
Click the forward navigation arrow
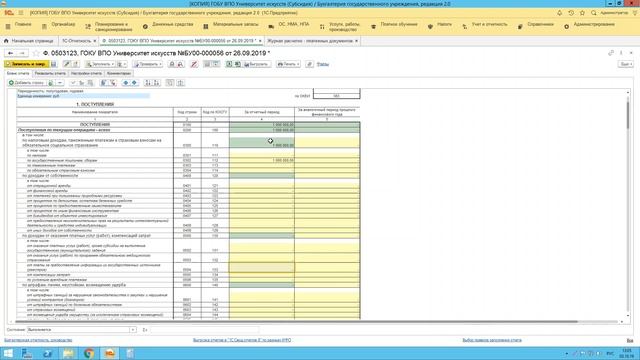pos(22,53)
